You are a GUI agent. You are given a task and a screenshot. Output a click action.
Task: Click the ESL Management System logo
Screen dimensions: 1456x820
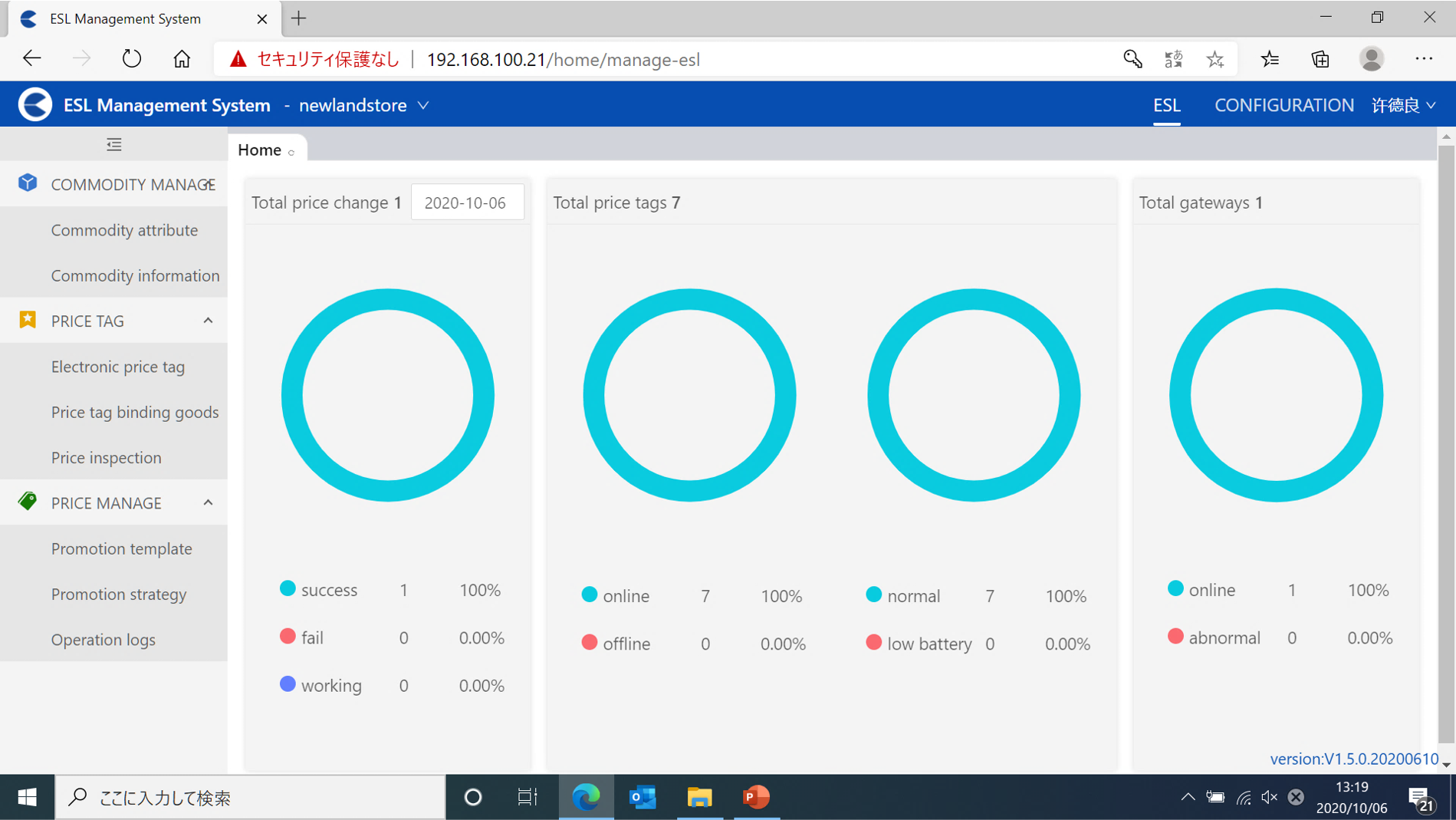tap(35, 105)
